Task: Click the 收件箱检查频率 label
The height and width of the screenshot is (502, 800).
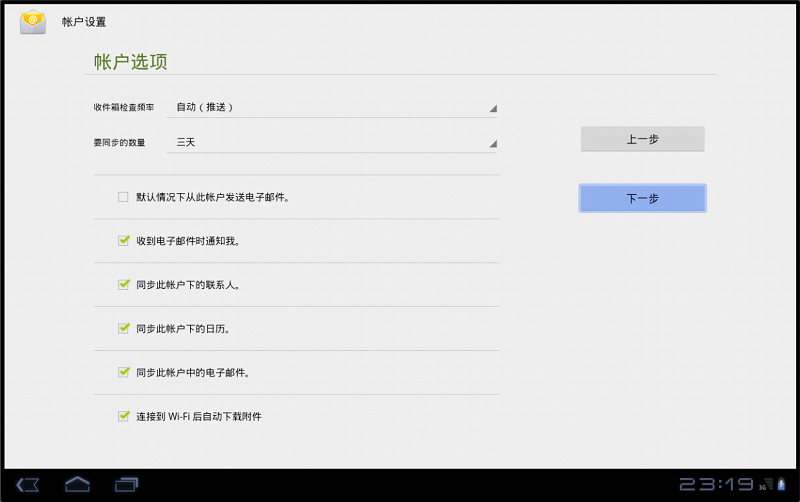Action: pos(123,107)
